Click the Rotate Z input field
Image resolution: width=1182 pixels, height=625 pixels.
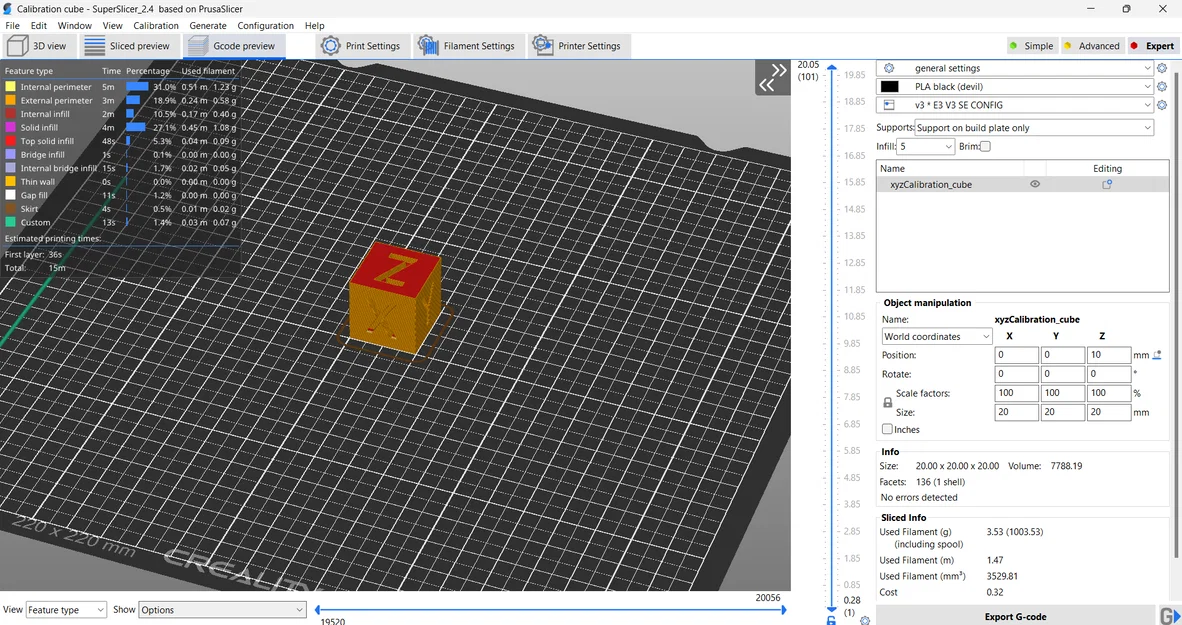(x=1108, y=374)
